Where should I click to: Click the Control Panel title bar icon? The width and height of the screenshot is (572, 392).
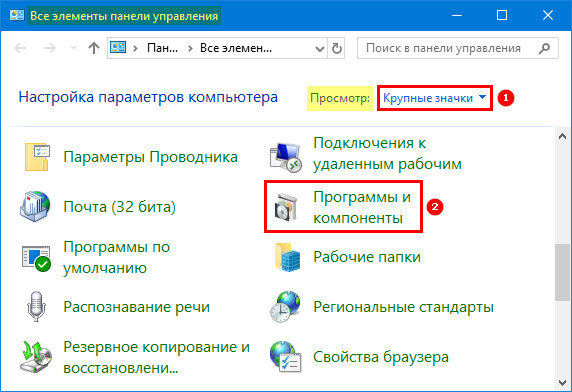(17, 16)
